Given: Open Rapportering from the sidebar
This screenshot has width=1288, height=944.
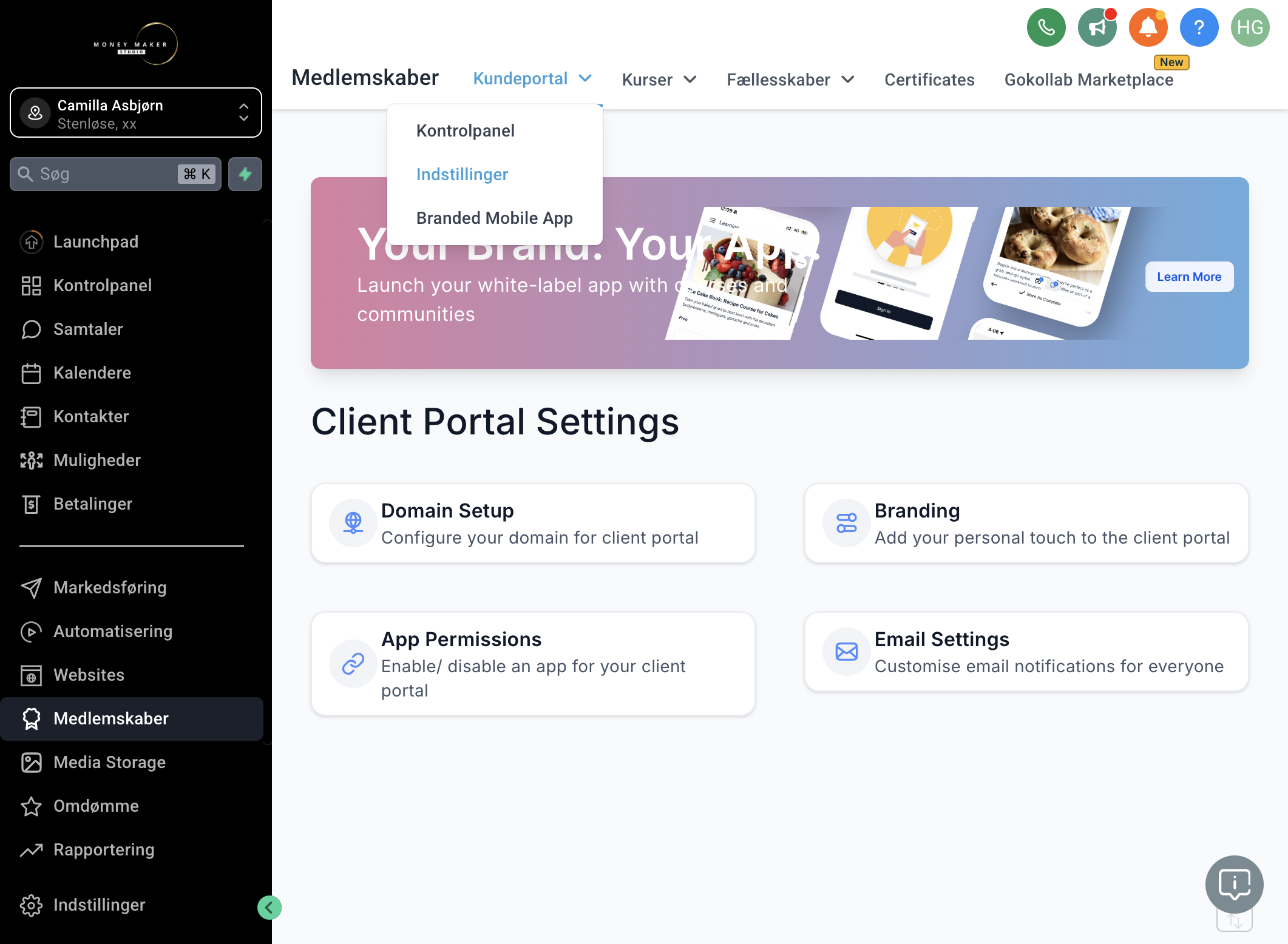Looking at the screenshot, I should [104, 850].
